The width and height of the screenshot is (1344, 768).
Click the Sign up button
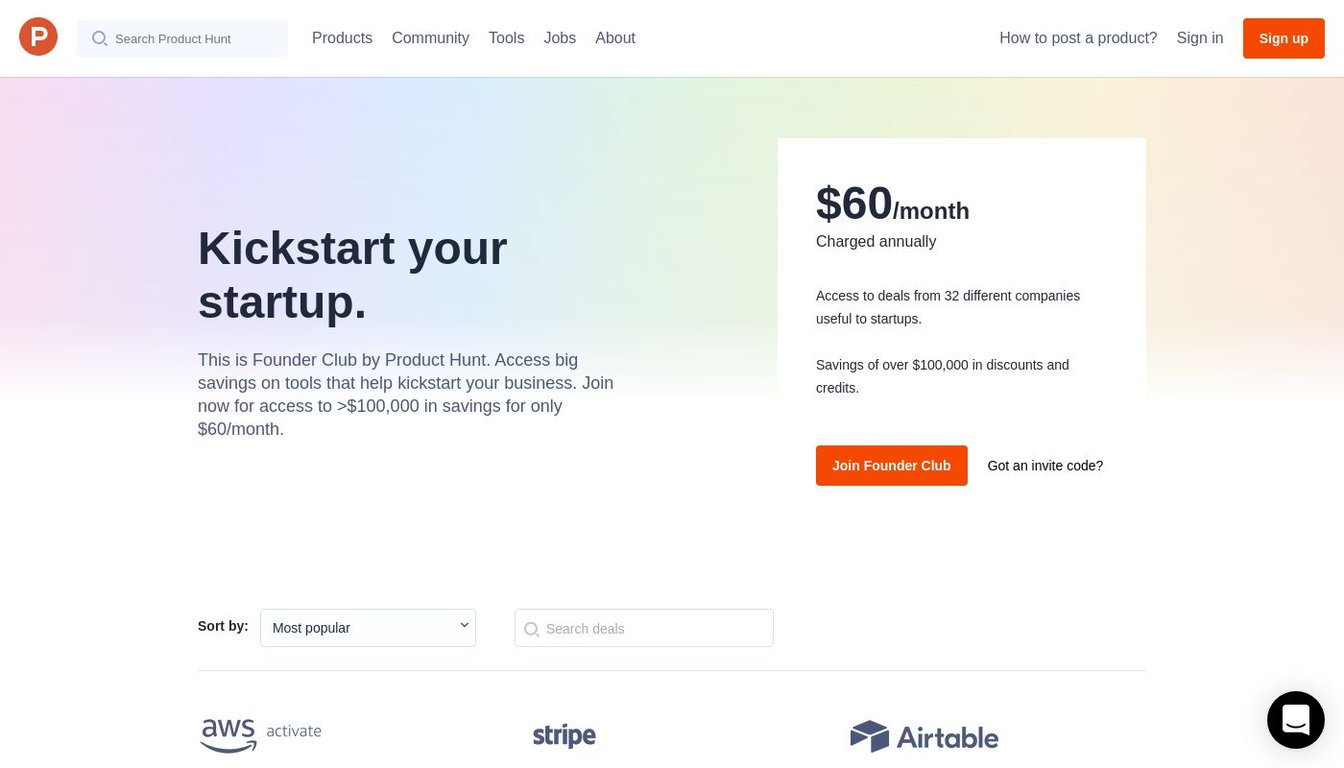pos(1284,38)
